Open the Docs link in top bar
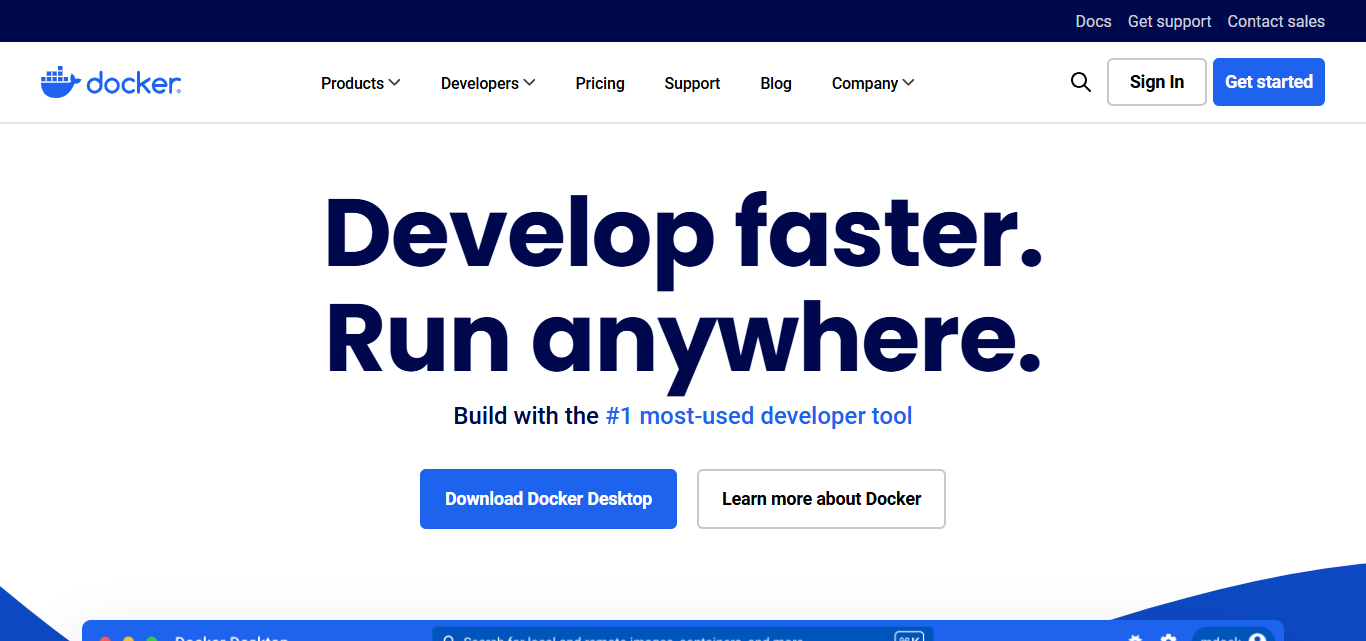Viewport: 1366px width, 641px height. pos(1093,21)
